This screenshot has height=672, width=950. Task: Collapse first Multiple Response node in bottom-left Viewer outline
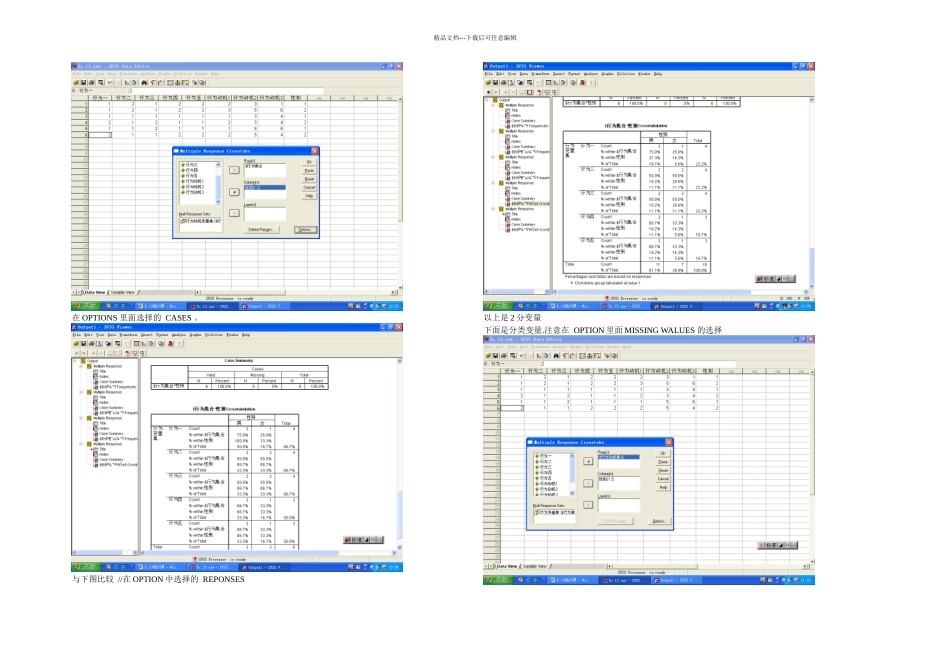[x=81, y=367]
